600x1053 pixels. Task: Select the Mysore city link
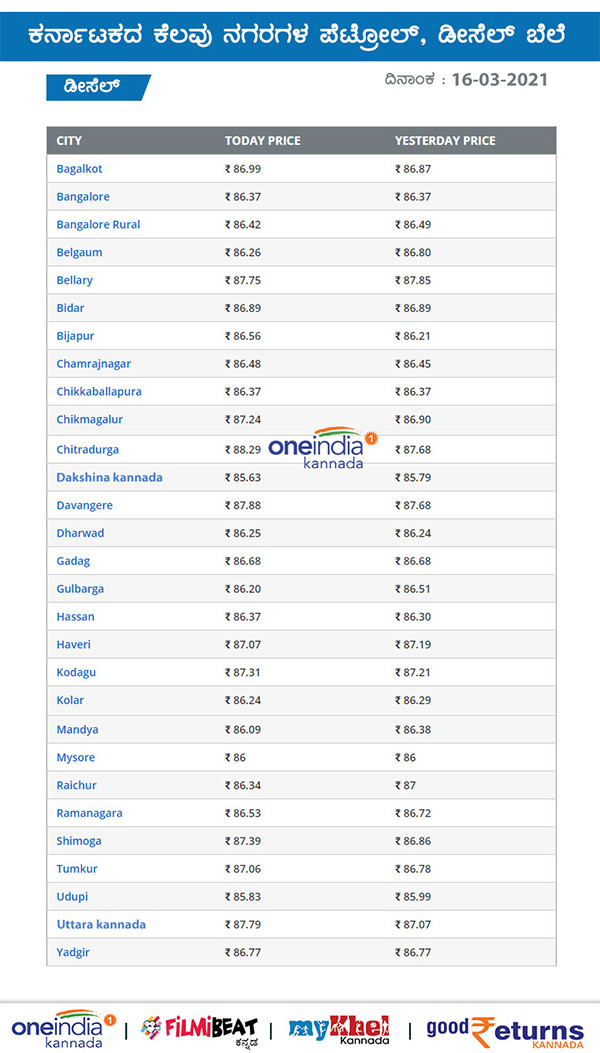76,758
